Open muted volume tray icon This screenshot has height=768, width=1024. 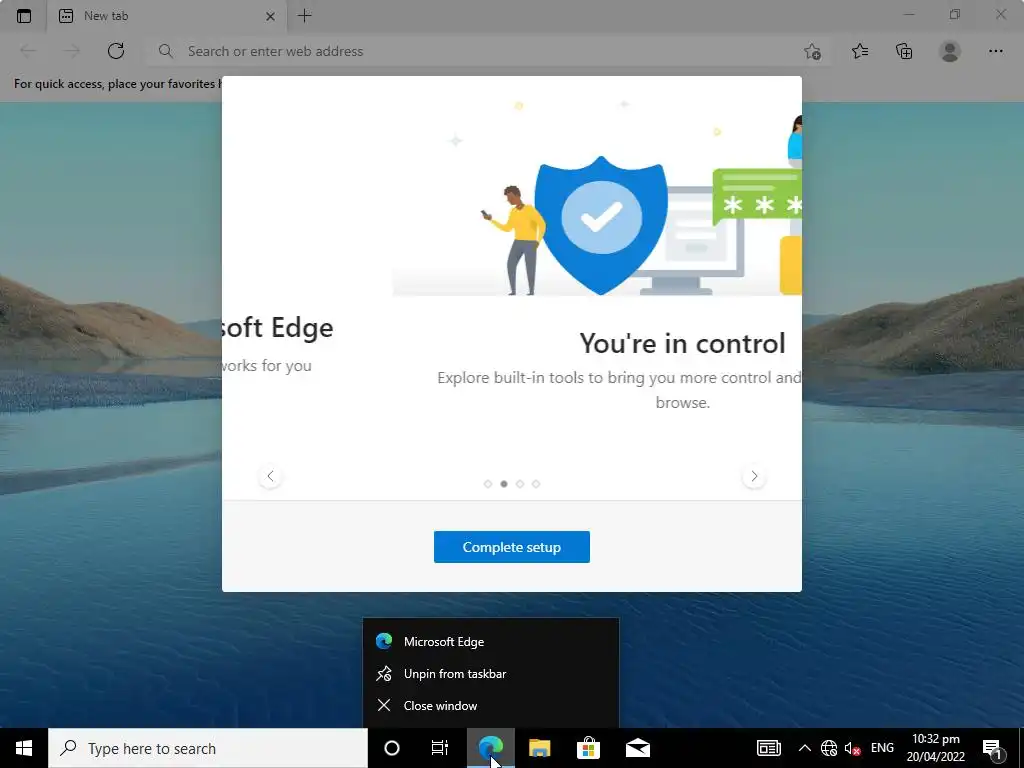[x=852, y=748]
